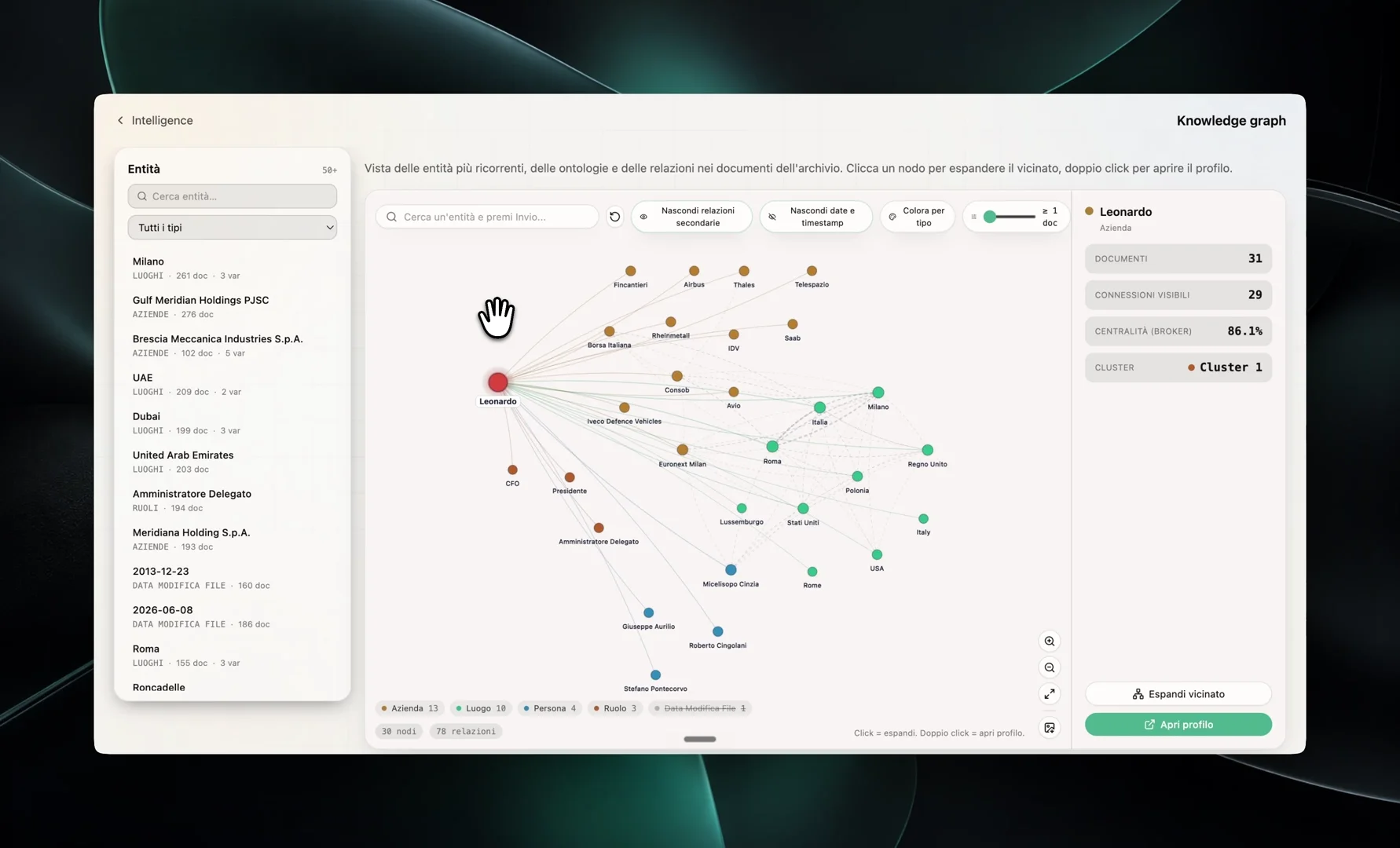Zoom in on the knowledge graph
This screenshot has width=1400, height=848.
tap(1050, 641)
